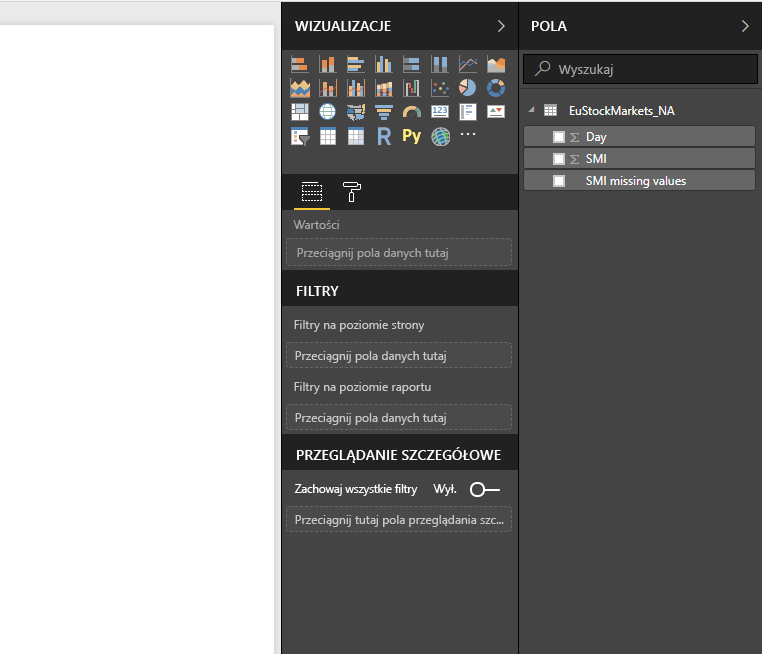Add a Matrix visual
This screenshot has height=654, width=762.
pos(356,137)
